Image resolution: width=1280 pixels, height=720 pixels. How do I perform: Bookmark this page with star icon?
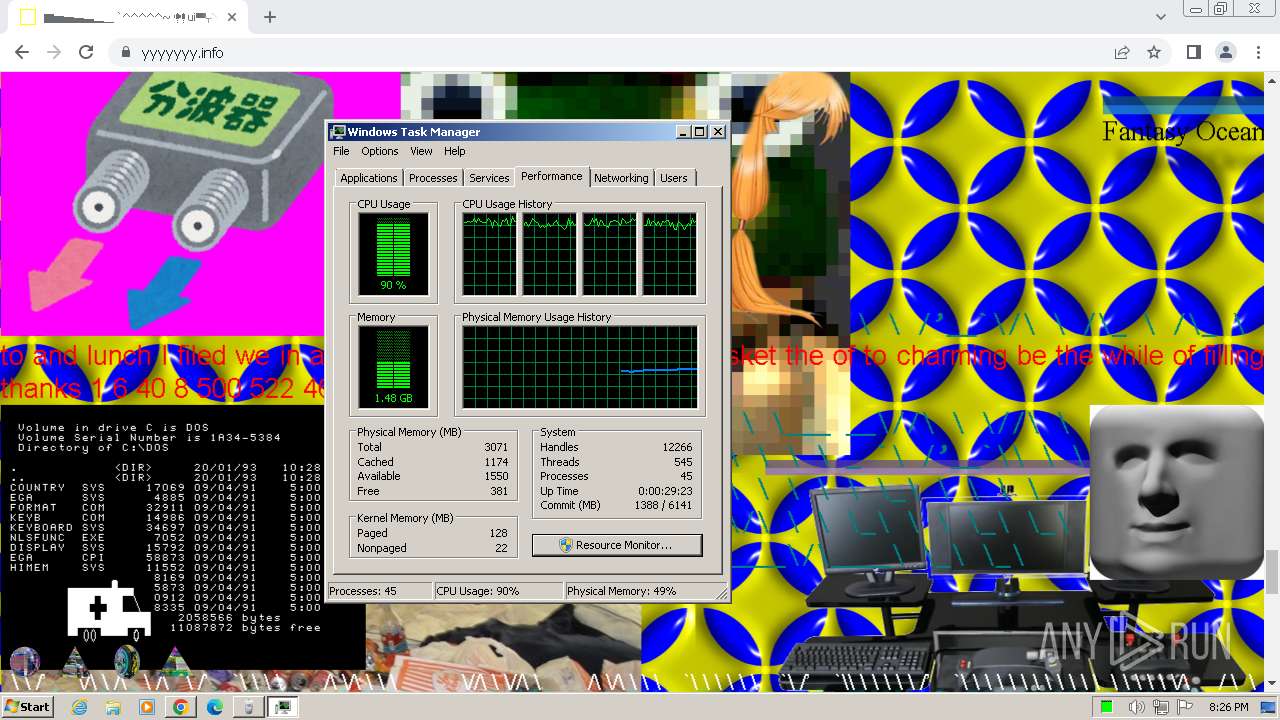click(1154, 52)
